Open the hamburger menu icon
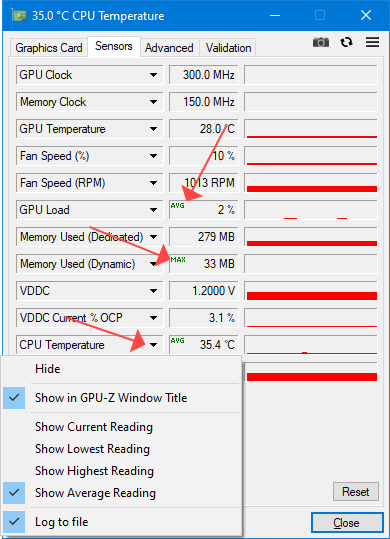This screenshot has height=539, width=390. pos(372,42)
